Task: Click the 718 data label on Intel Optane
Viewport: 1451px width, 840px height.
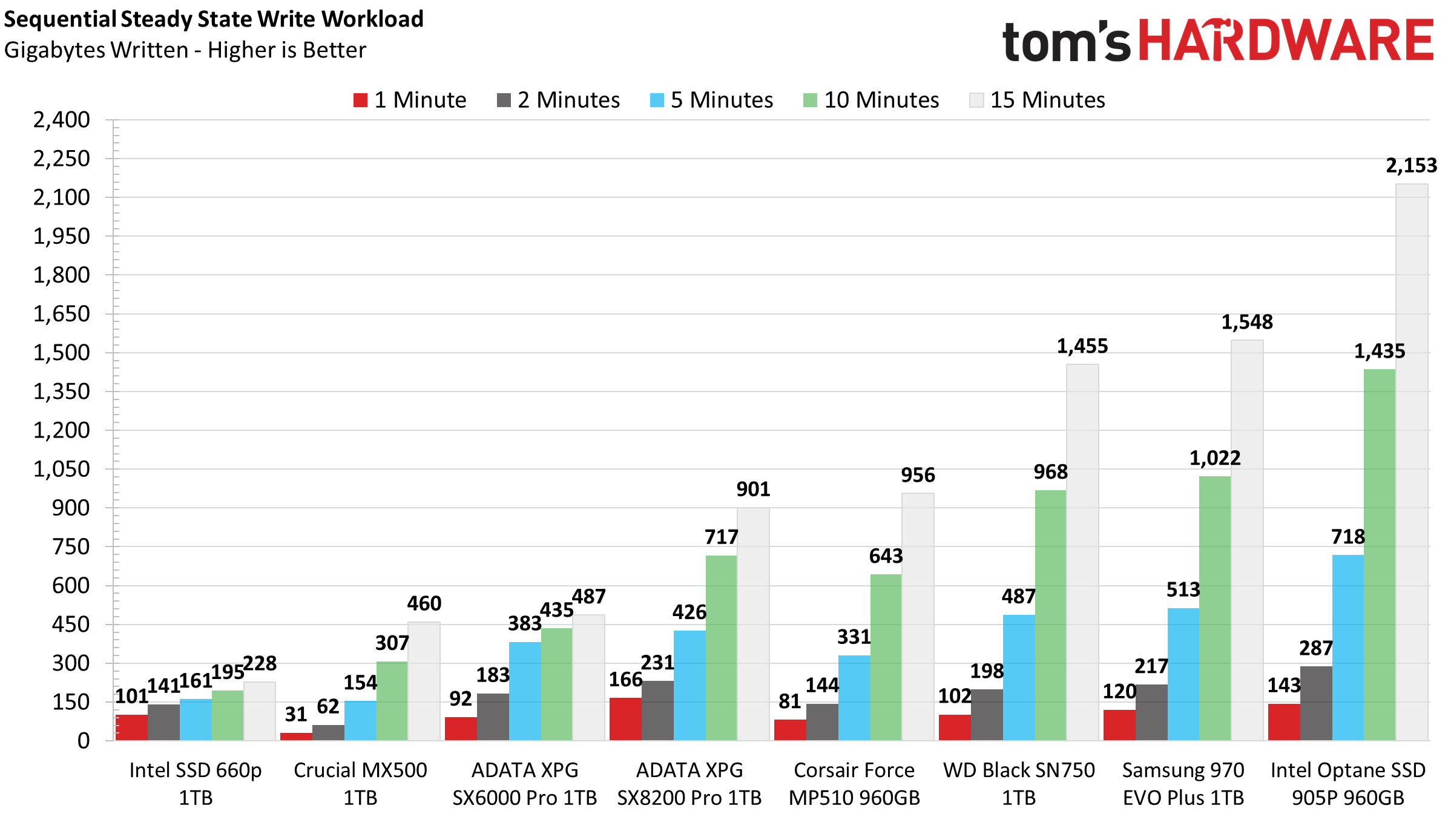Action: click(1347, 537)
